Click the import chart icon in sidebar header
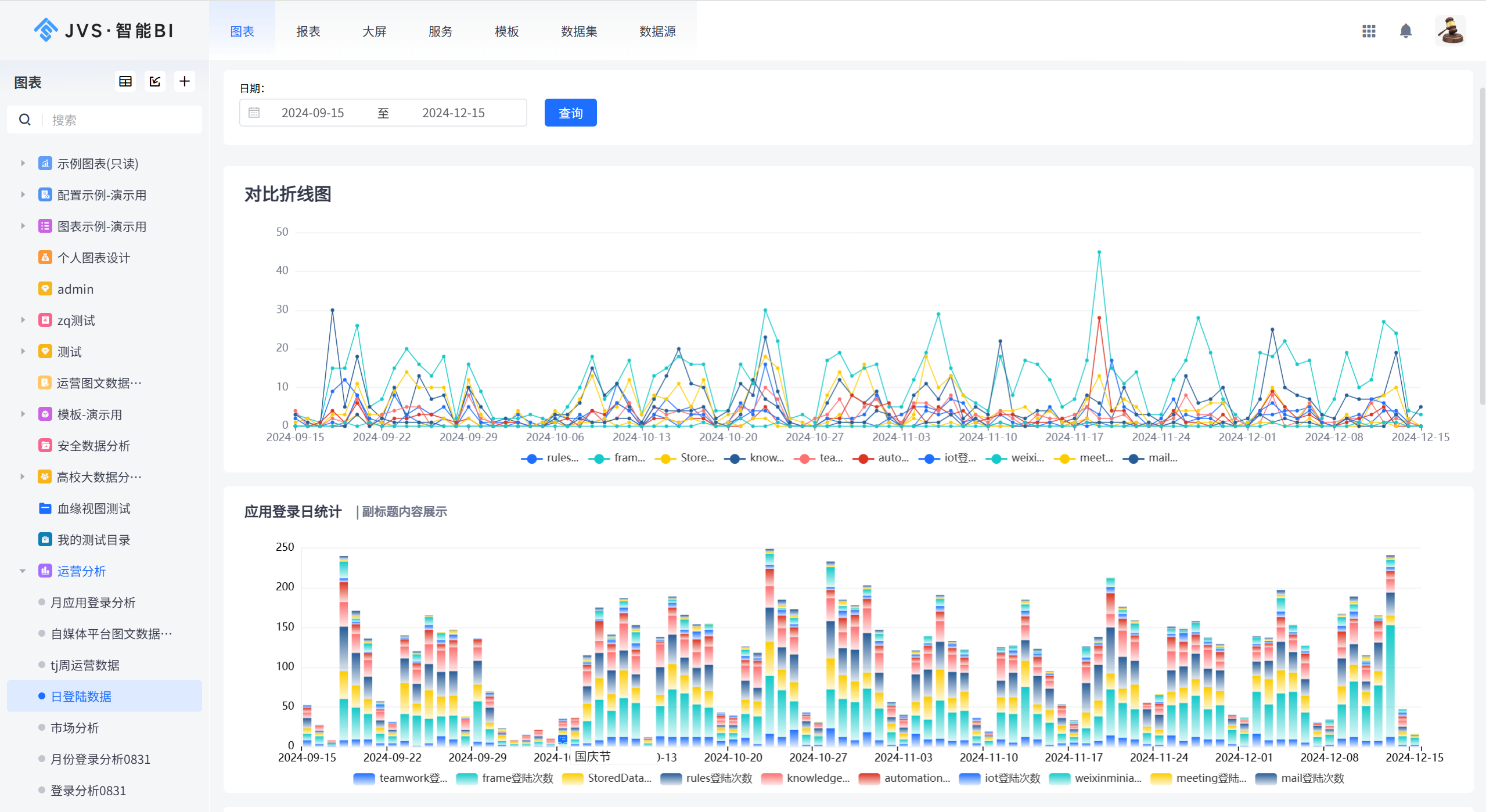This screenshot has width=1486, height=812. click(x=155, y=82)
